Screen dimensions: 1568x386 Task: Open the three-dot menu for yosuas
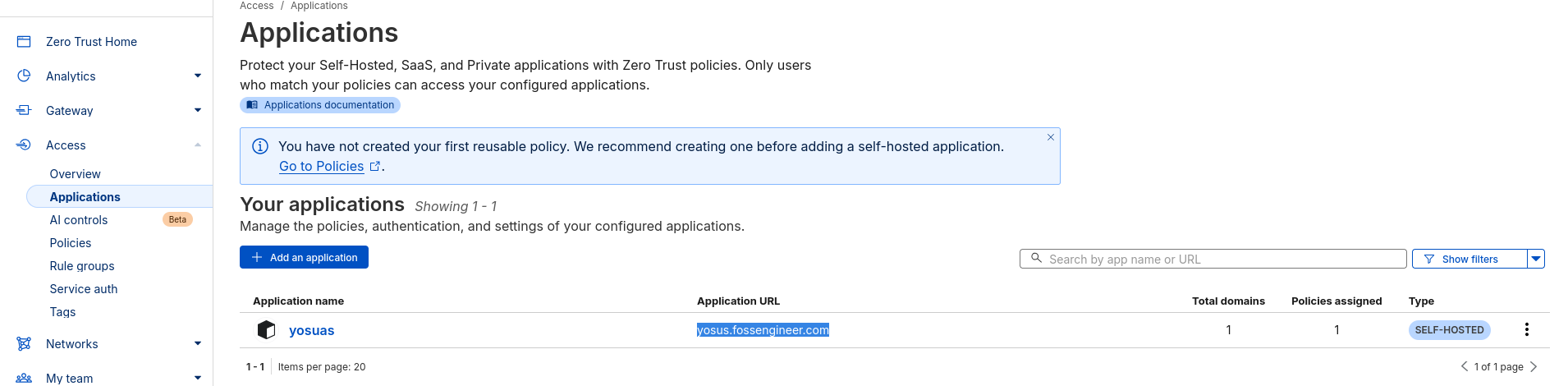[x=1526, y=329]
